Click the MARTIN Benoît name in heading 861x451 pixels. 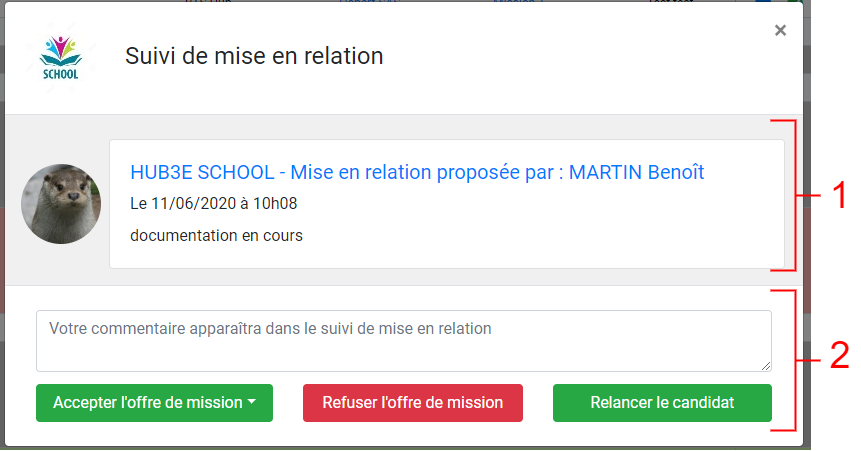tap(636, 172)
